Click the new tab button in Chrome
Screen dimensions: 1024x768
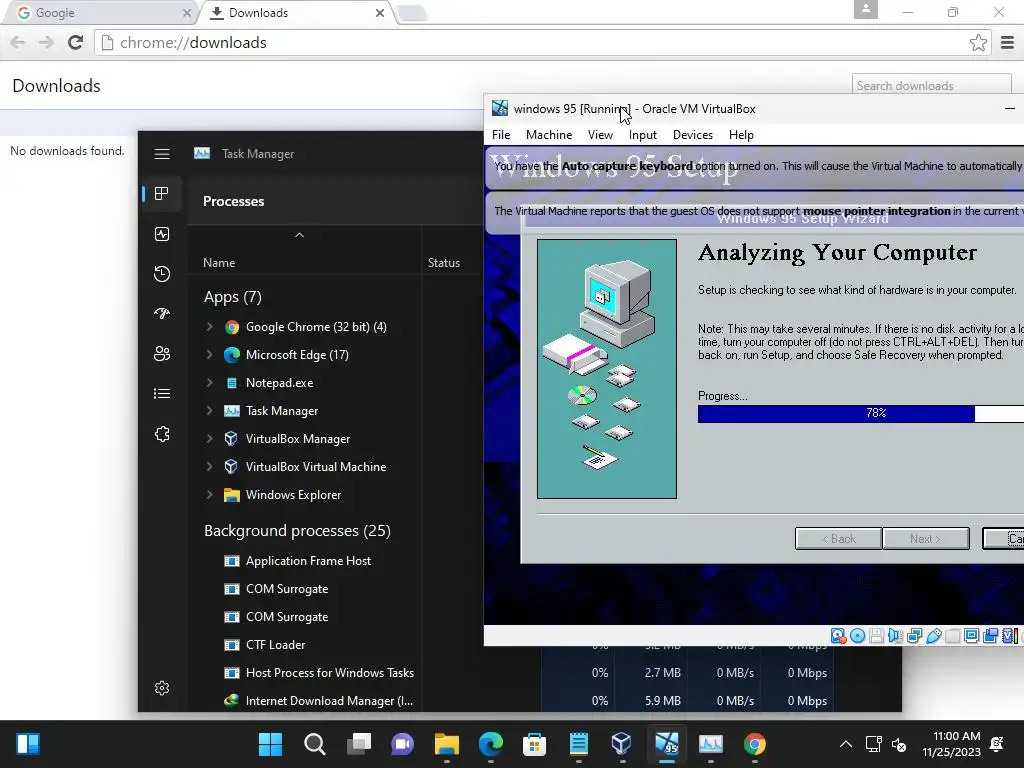coord(412,13)
